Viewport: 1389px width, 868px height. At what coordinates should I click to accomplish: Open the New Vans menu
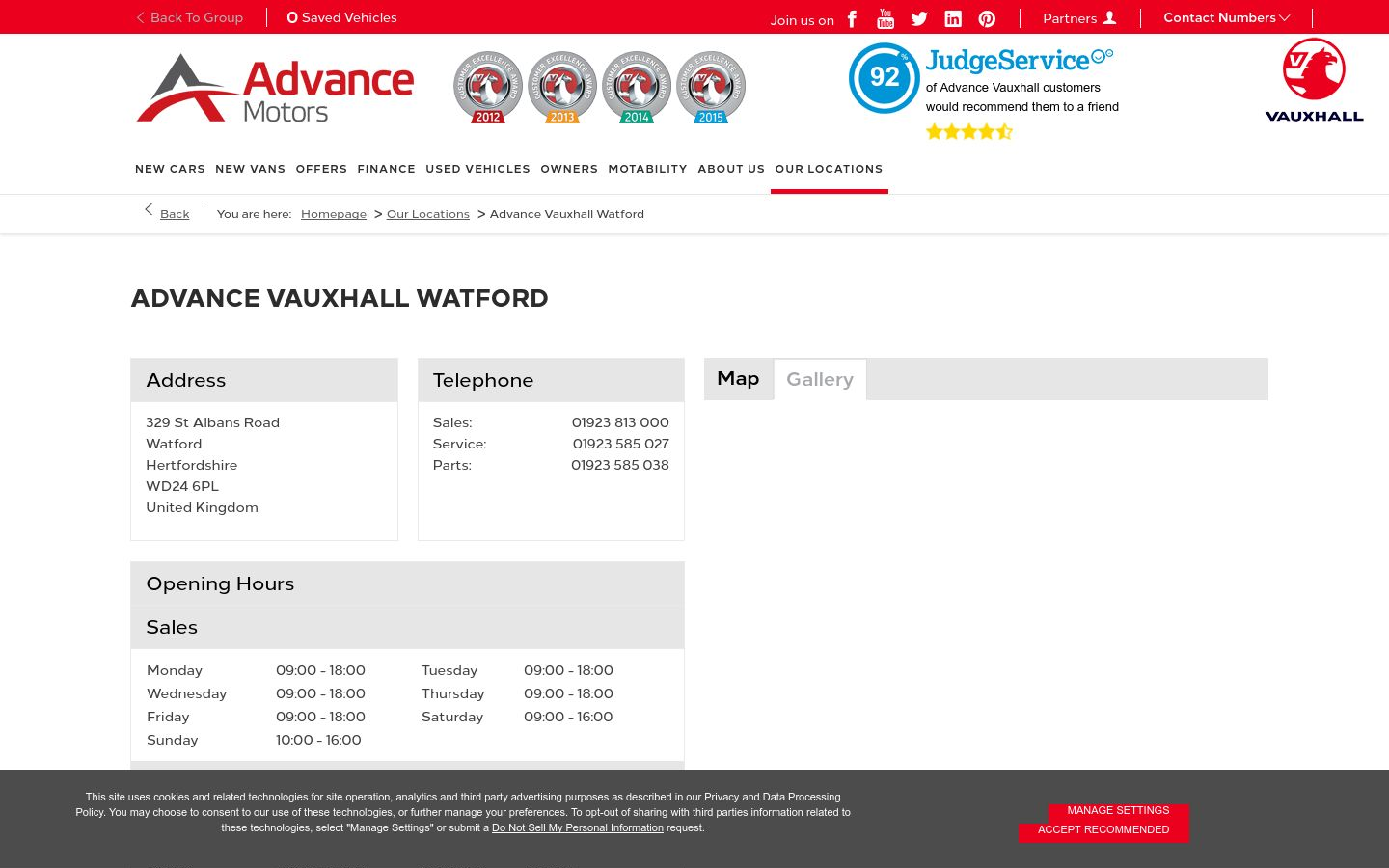[251, 169]
